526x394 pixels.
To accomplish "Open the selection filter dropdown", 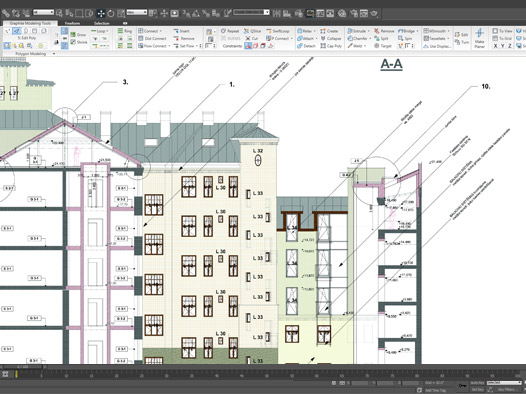I will point(43,12).
